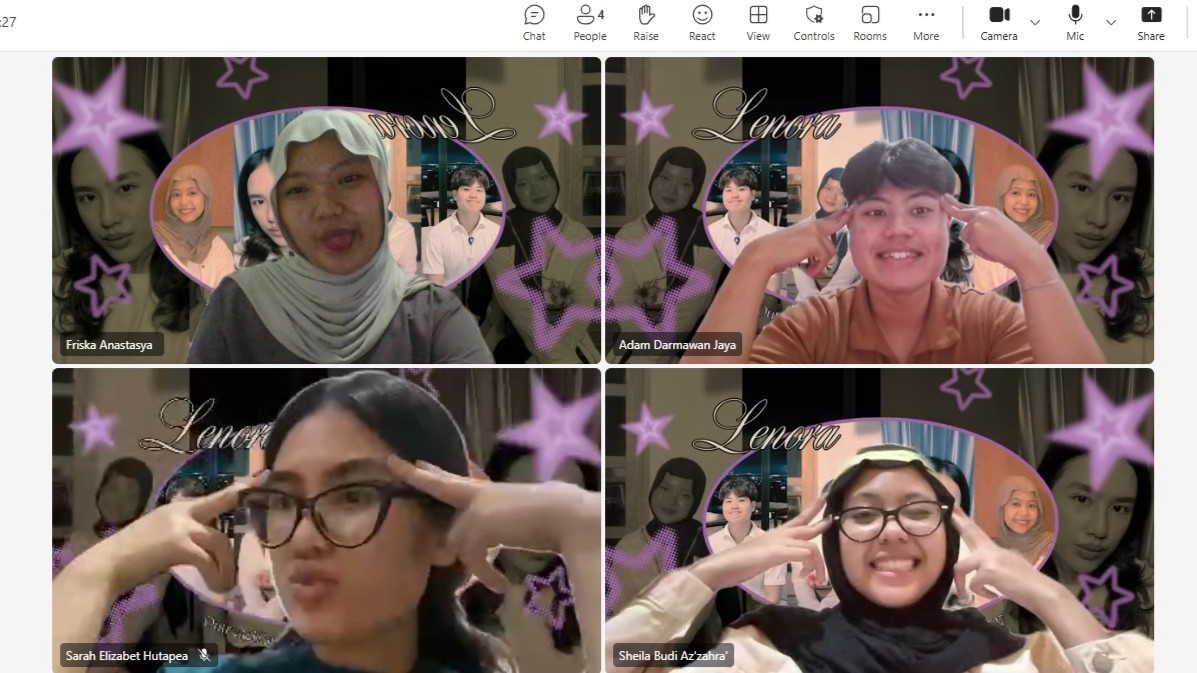Image resolution: width=1197 pixels, height=673 pixels.
Task: Open the React emoji menu
Action: tap(702, 23)
